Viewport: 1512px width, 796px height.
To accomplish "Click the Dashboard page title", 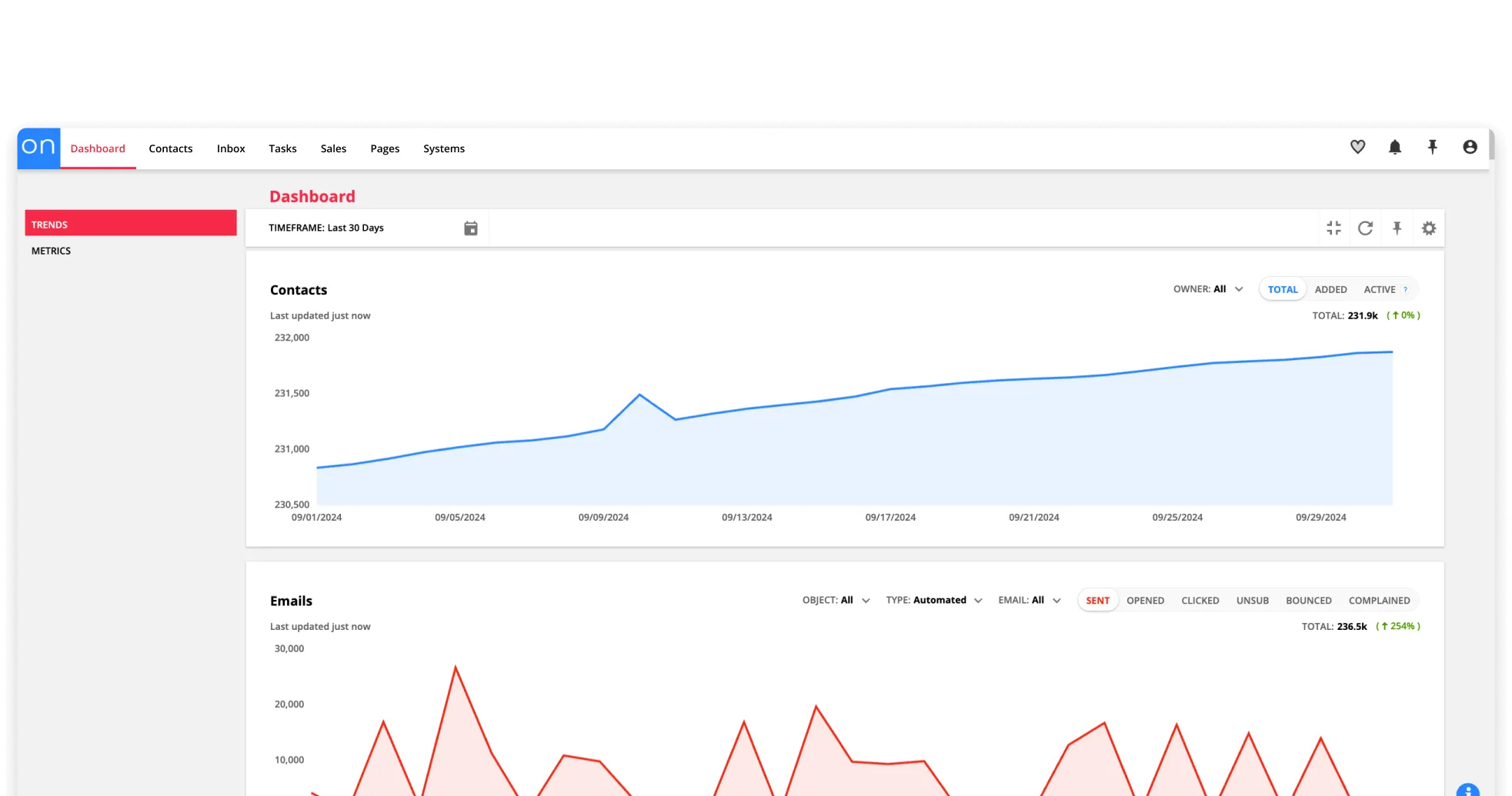I will point(312,196).
